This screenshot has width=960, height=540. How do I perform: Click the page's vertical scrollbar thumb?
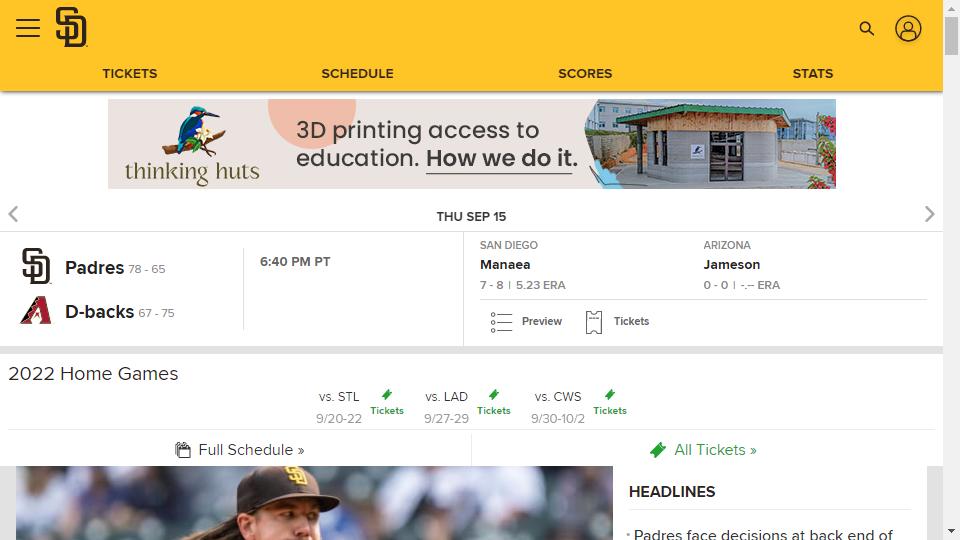951,35
